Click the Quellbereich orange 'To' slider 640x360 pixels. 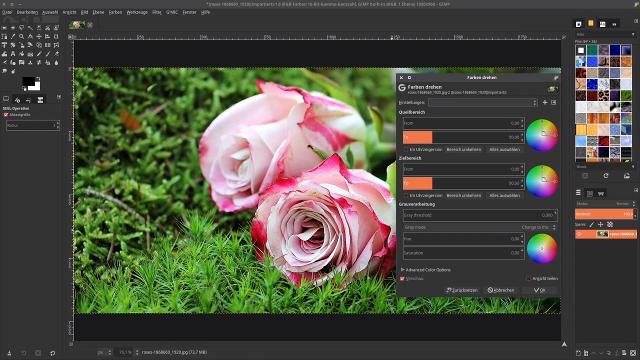click(463, 137)
